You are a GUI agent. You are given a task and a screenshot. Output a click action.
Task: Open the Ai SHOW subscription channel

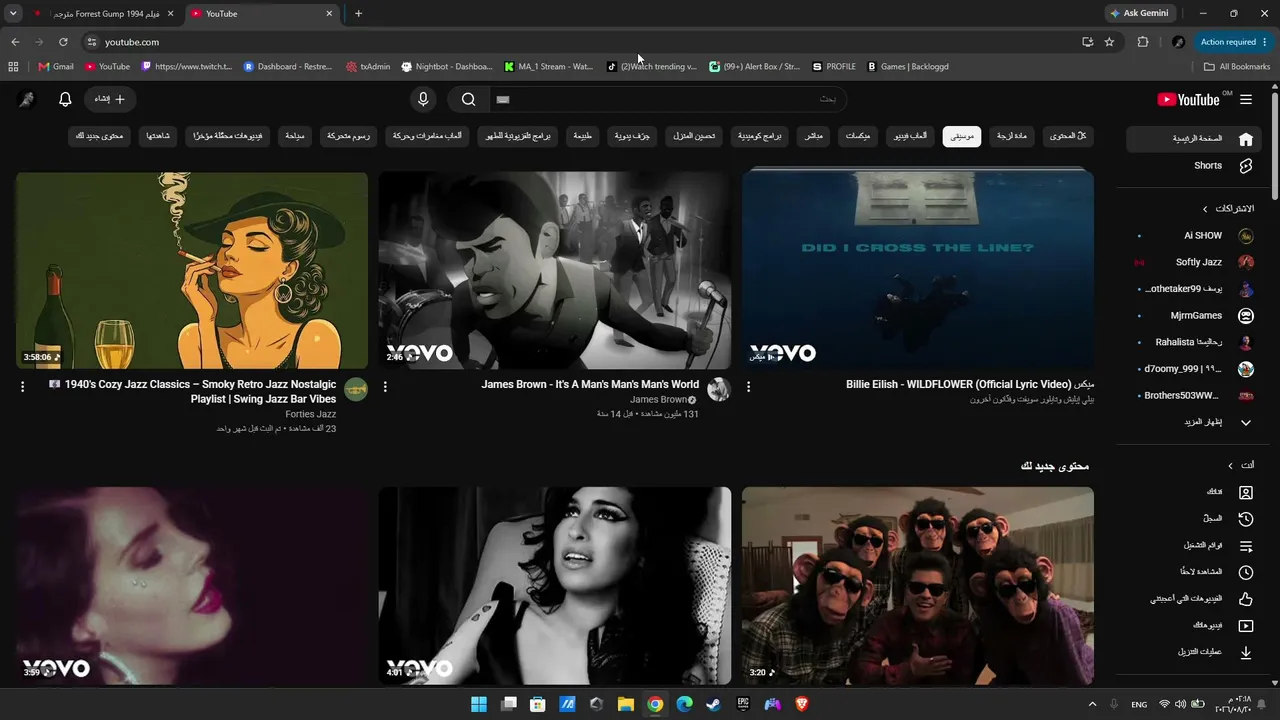coord(1194,236)
